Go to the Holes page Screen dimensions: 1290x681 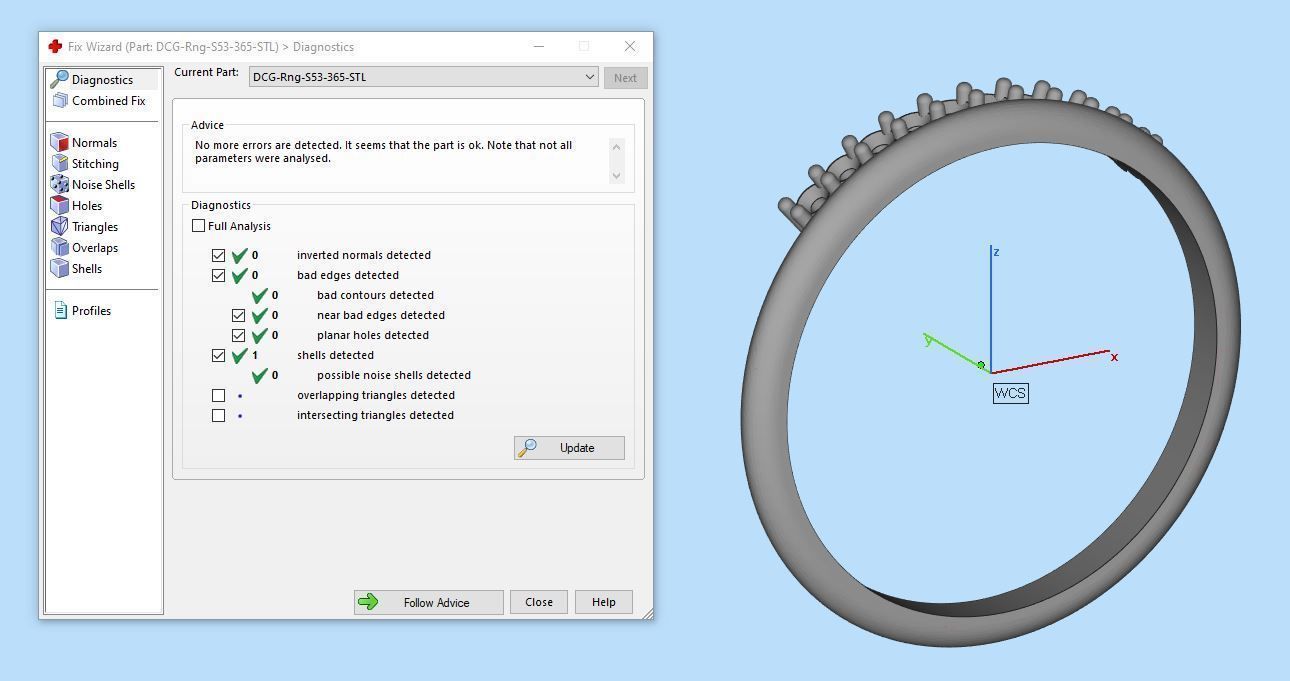[87, 206]
